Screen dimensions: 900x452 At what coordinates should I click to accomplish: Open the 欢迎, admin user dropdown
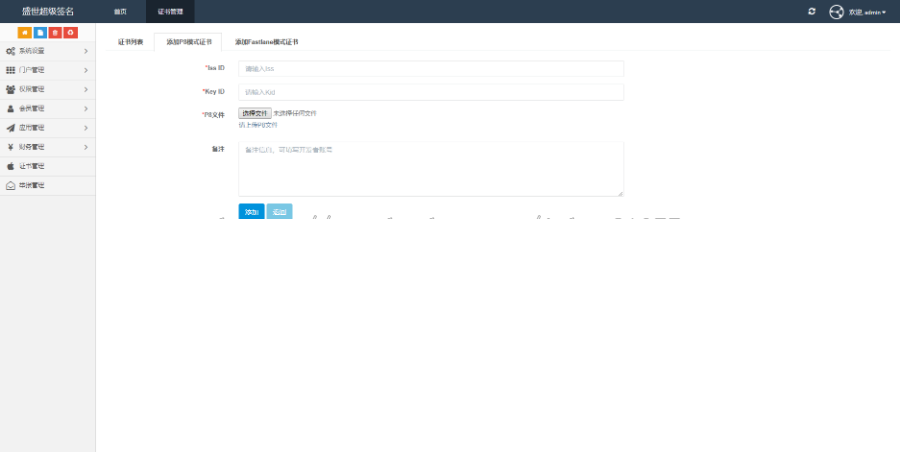point(867,12)
